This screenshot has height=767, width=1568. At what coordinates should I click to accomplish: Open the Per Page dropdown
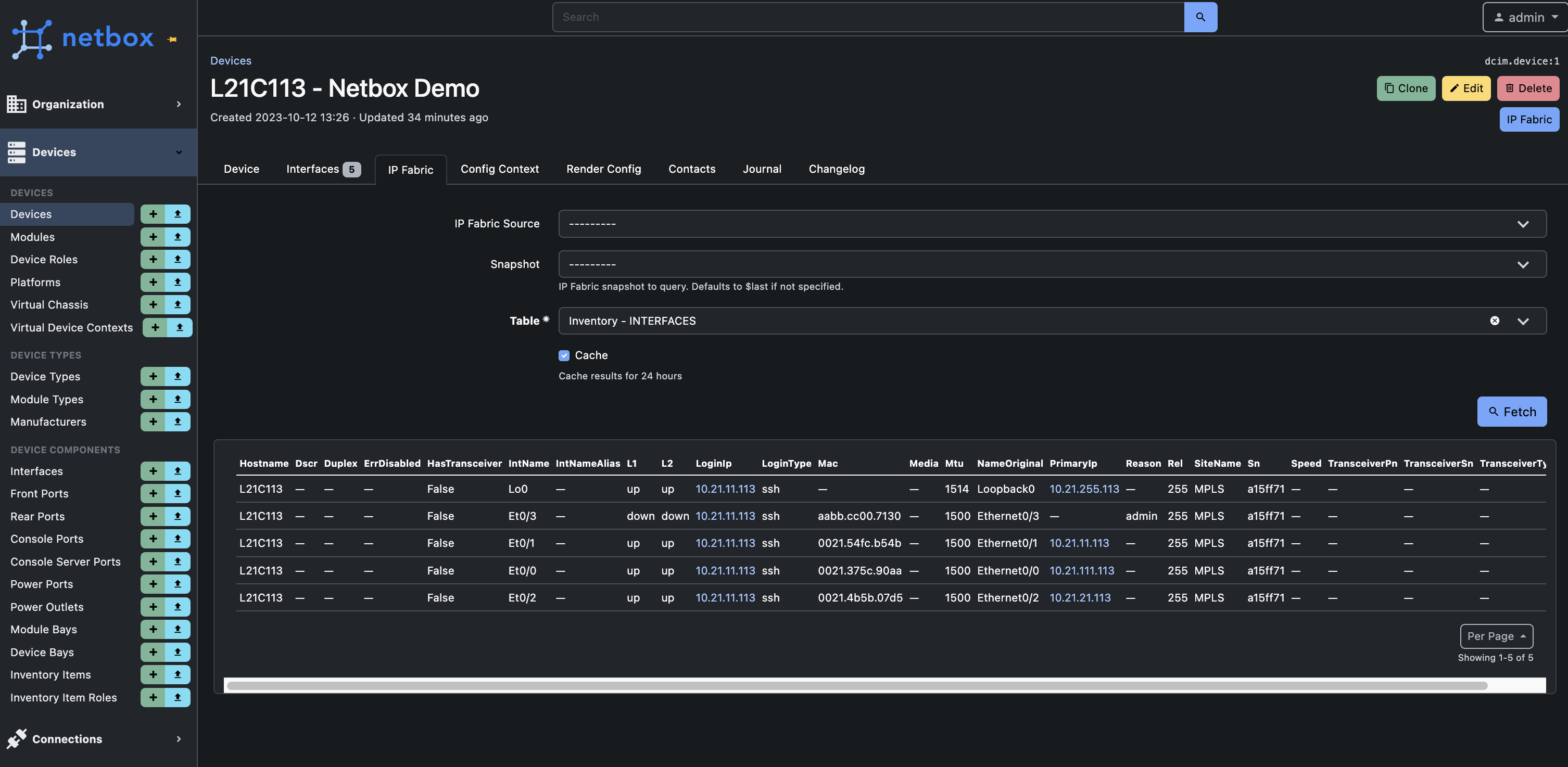pos(1496,636)
